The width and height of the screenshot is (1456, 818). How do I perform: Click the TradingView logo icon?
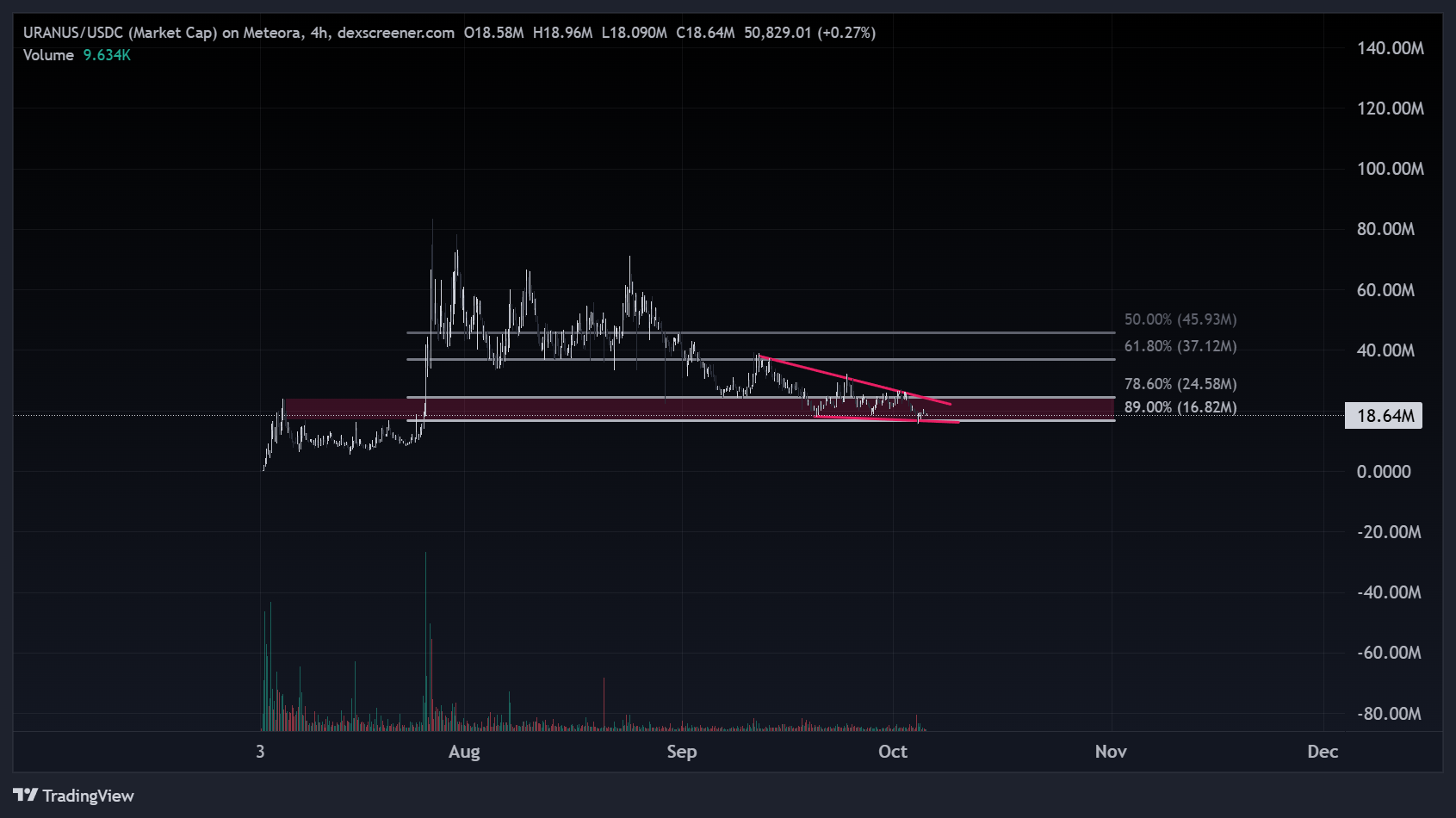click(x=25, y=795)
